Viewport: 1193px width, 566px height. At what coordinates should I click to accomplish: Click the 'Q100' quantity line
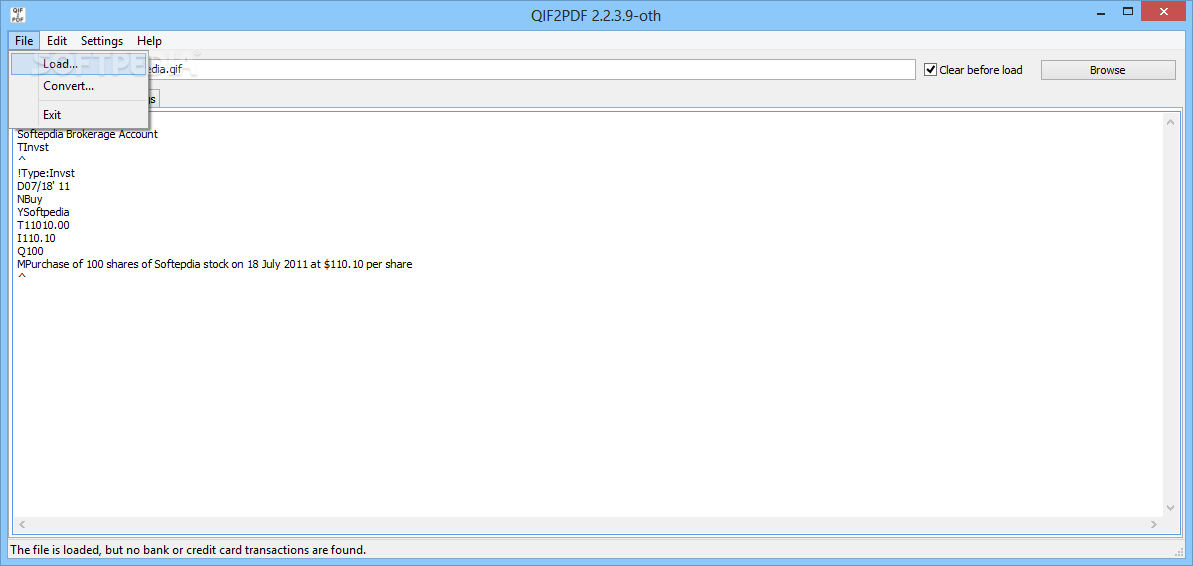click(x=30, y=251)
